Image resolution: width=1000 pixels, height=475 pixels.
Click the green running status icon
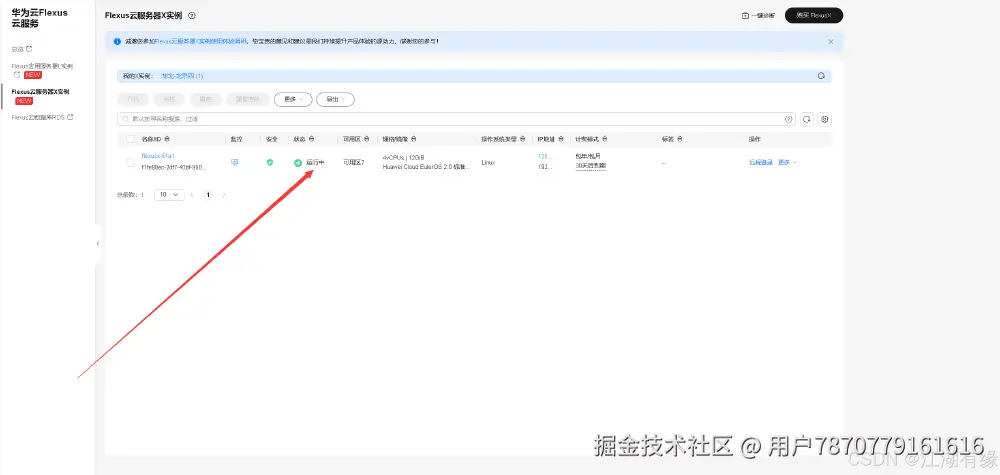coord(298,163)
